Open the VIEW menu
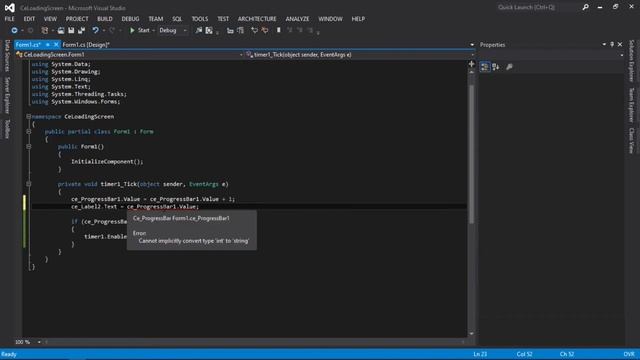640x360 pixels. point(50,19)
